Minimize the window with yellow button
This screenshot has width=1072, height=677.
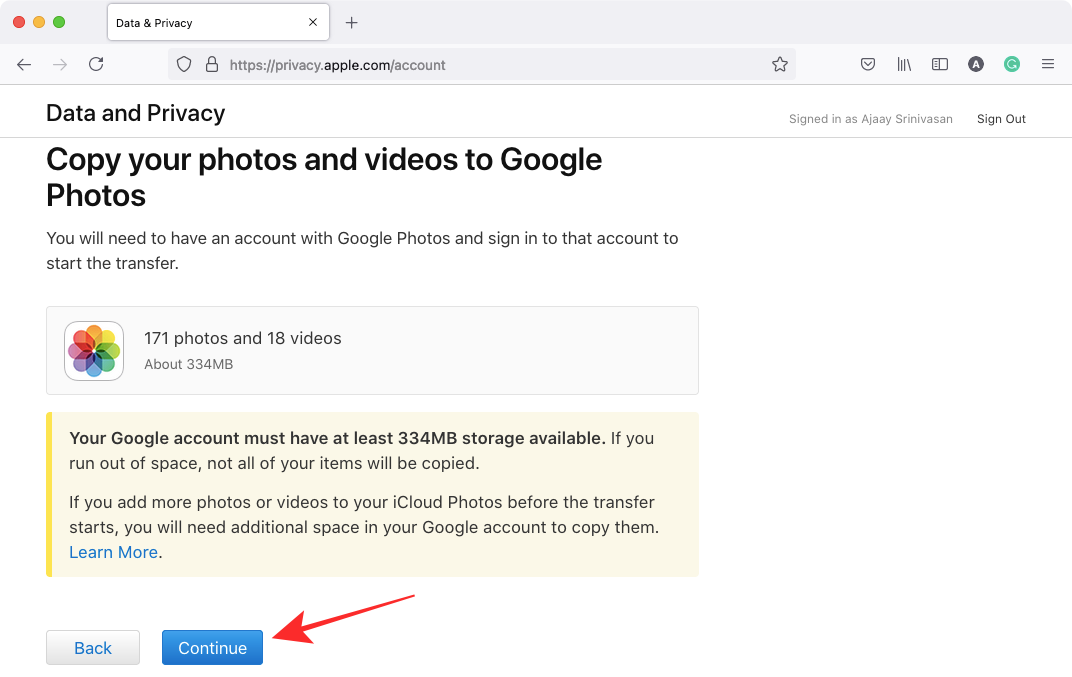pos(39,22)
